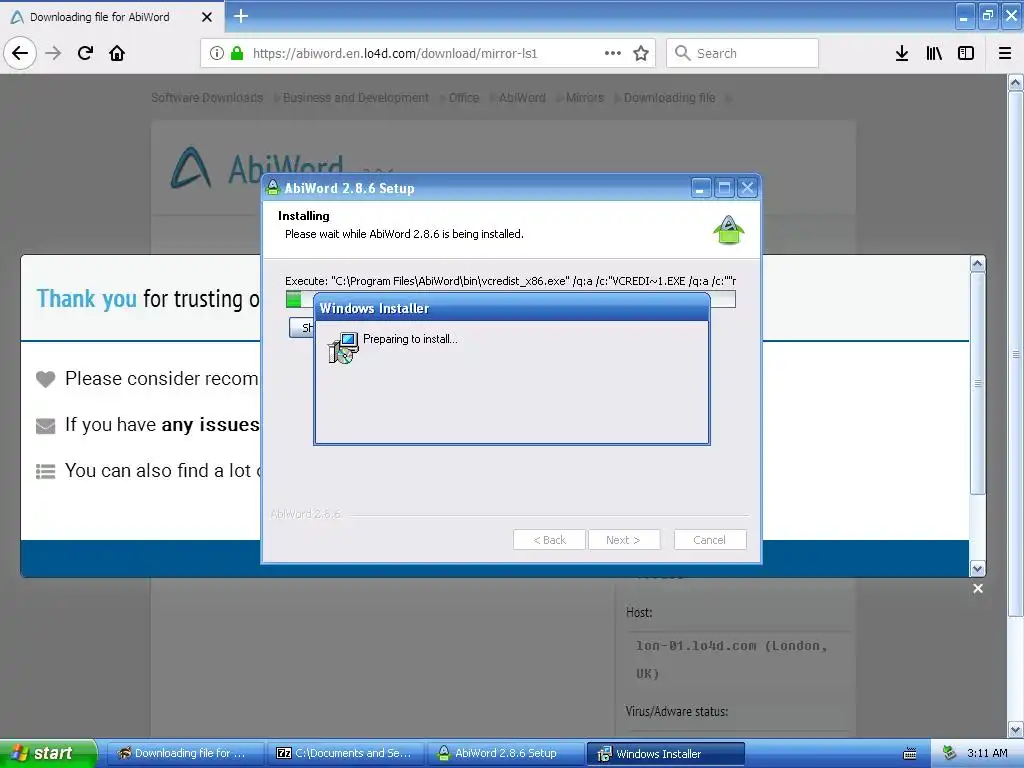The height and width of the screenshot is (768, 1024).
Task: Click the popup scrollbar up arrow
Action: [977, 264]
